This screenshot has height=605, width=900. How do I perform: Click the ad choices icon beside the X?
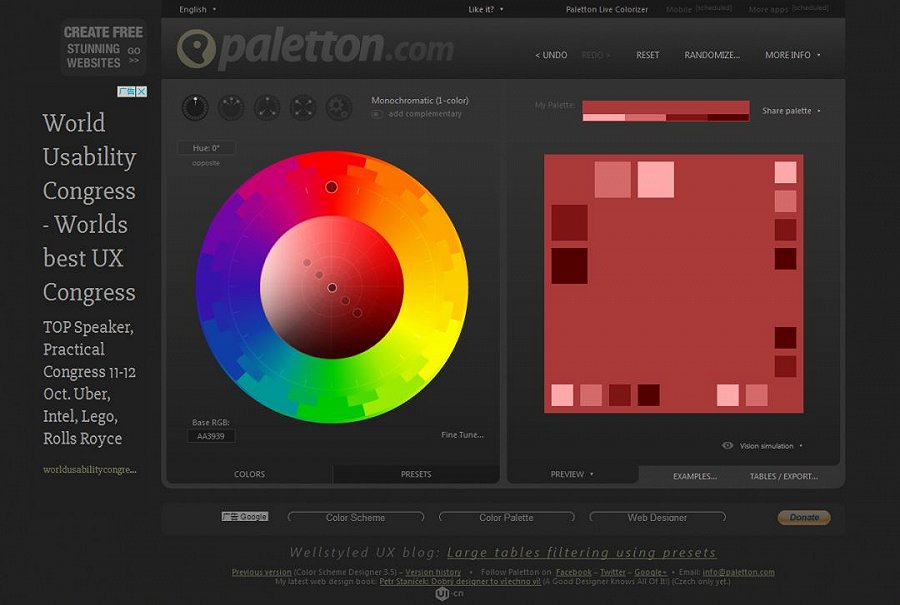(x=126, y=91)
